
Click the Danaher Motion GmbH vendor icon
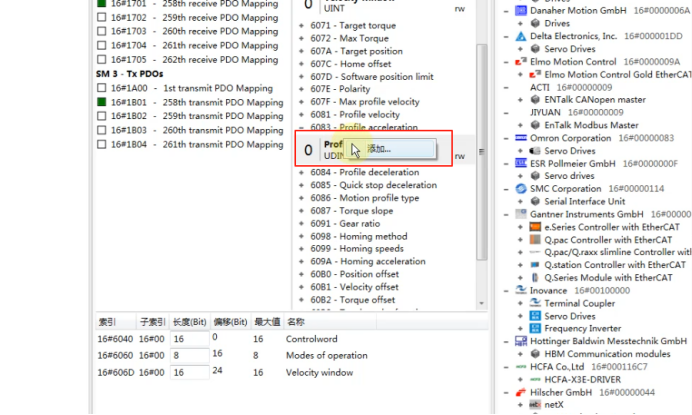point(521,11)
